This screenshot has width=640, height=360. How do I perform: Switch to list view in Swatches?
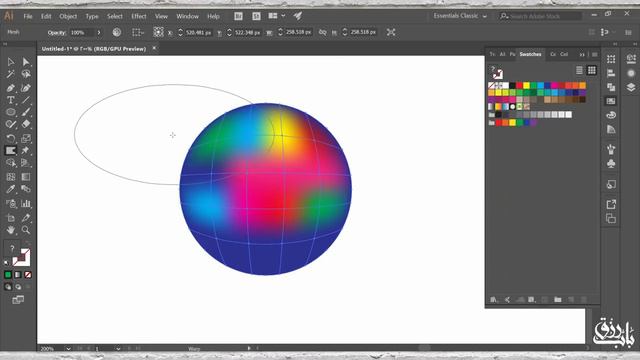[x=579, y=70]
